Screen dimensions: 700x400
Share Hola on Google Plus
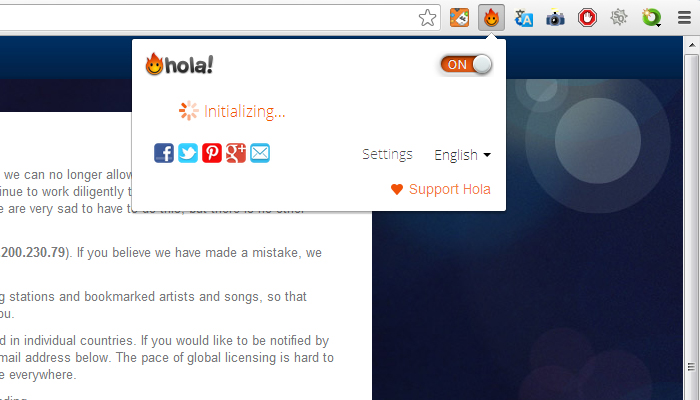click(236, 153)
